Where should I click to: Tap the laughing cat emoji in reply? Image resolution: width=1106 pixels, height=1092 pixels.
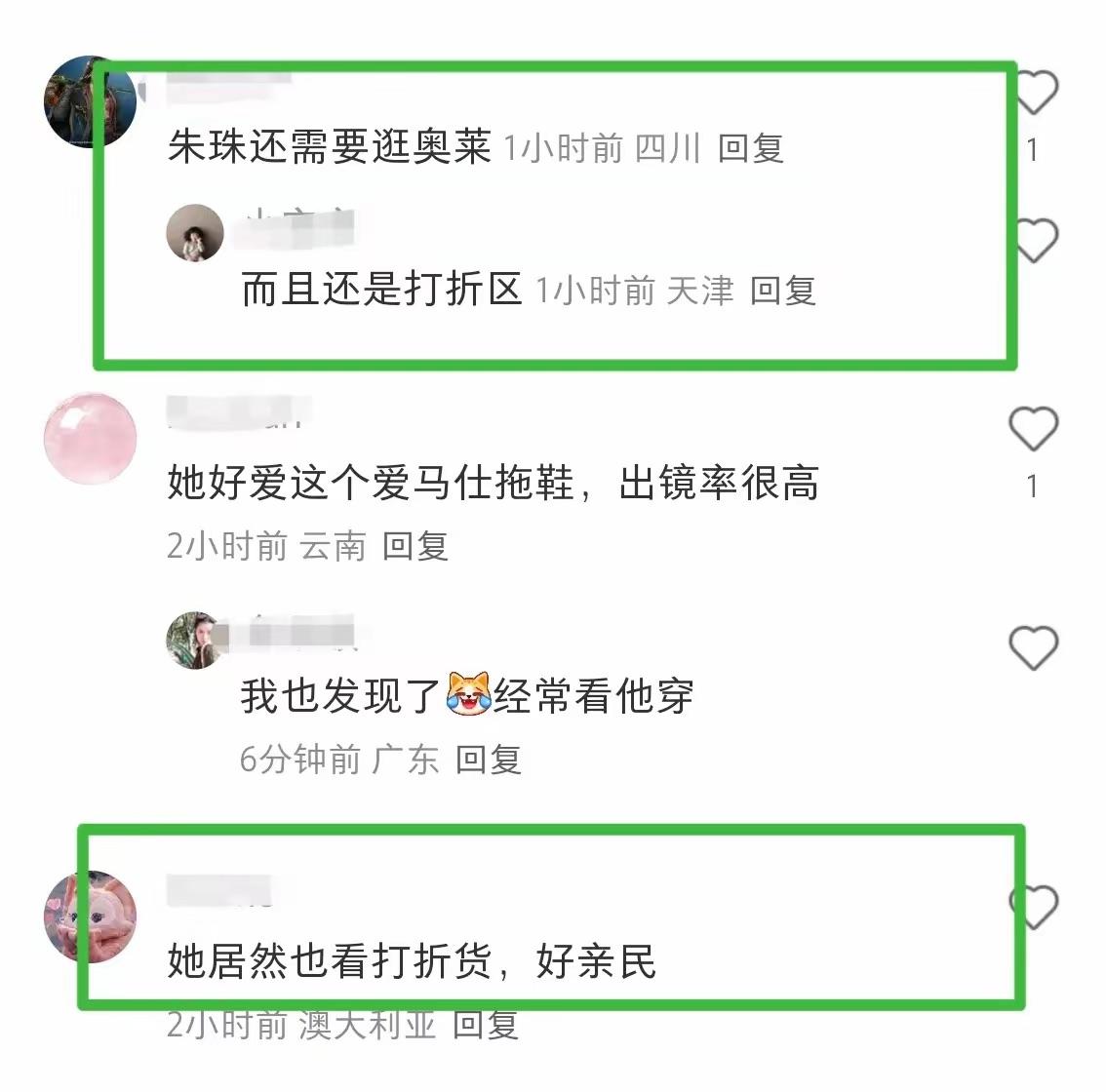coord(468,694)
